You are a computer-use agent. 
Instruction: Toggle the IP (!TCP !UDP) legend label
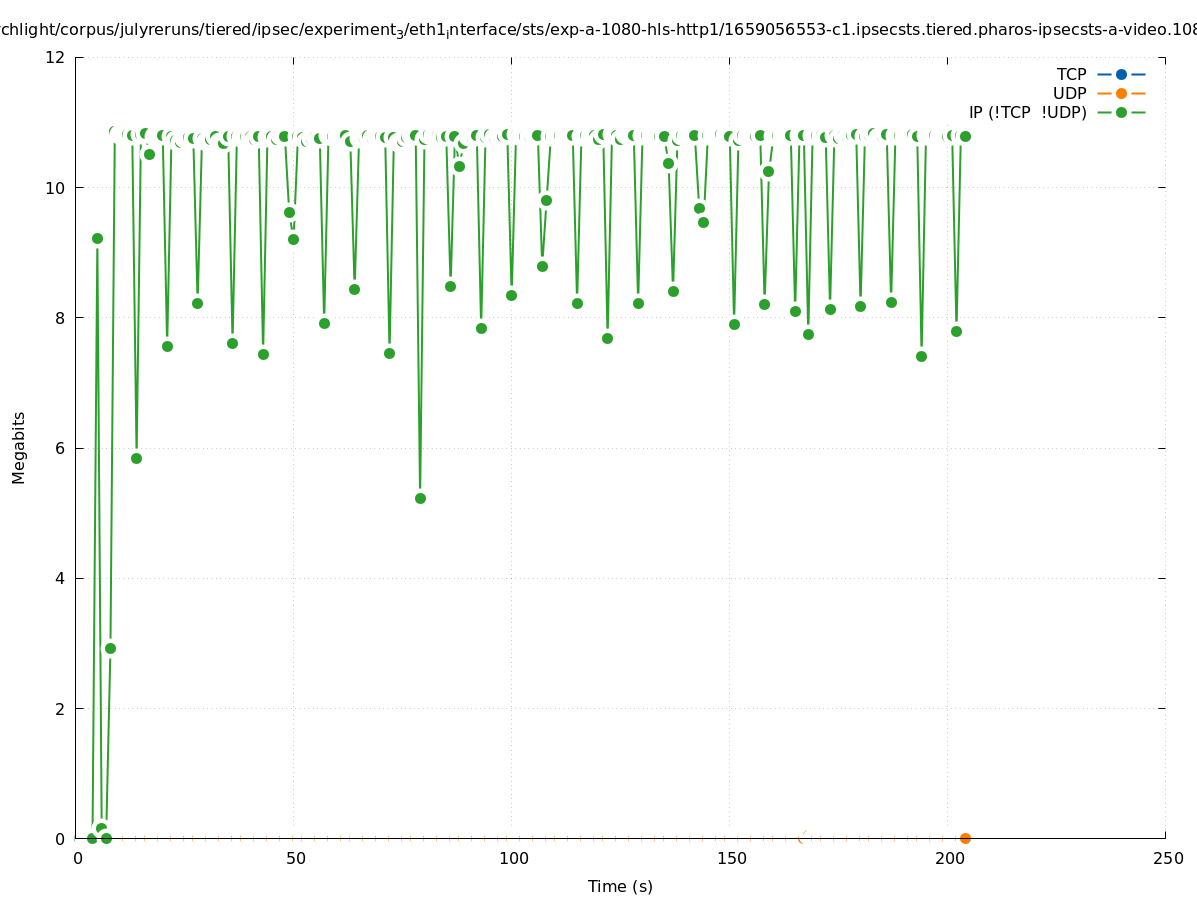[x=1027, y=112]
